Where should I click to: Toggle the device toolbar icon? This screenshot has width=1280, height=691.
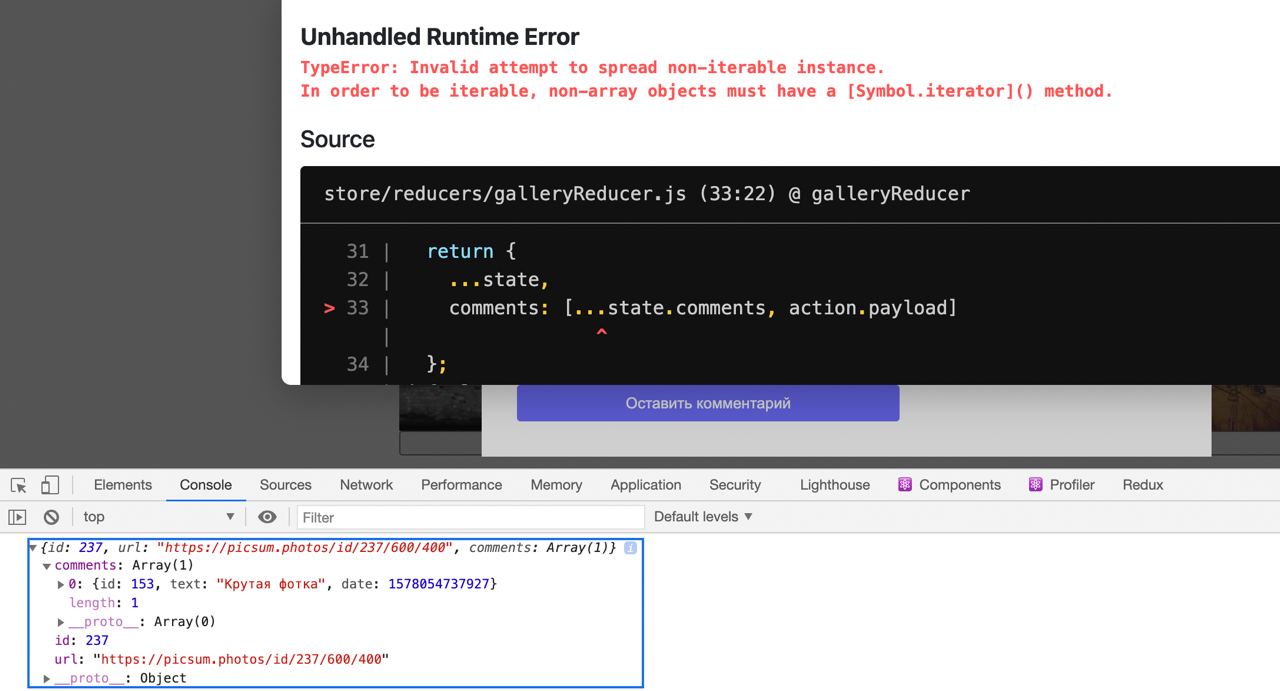(49, 485)
